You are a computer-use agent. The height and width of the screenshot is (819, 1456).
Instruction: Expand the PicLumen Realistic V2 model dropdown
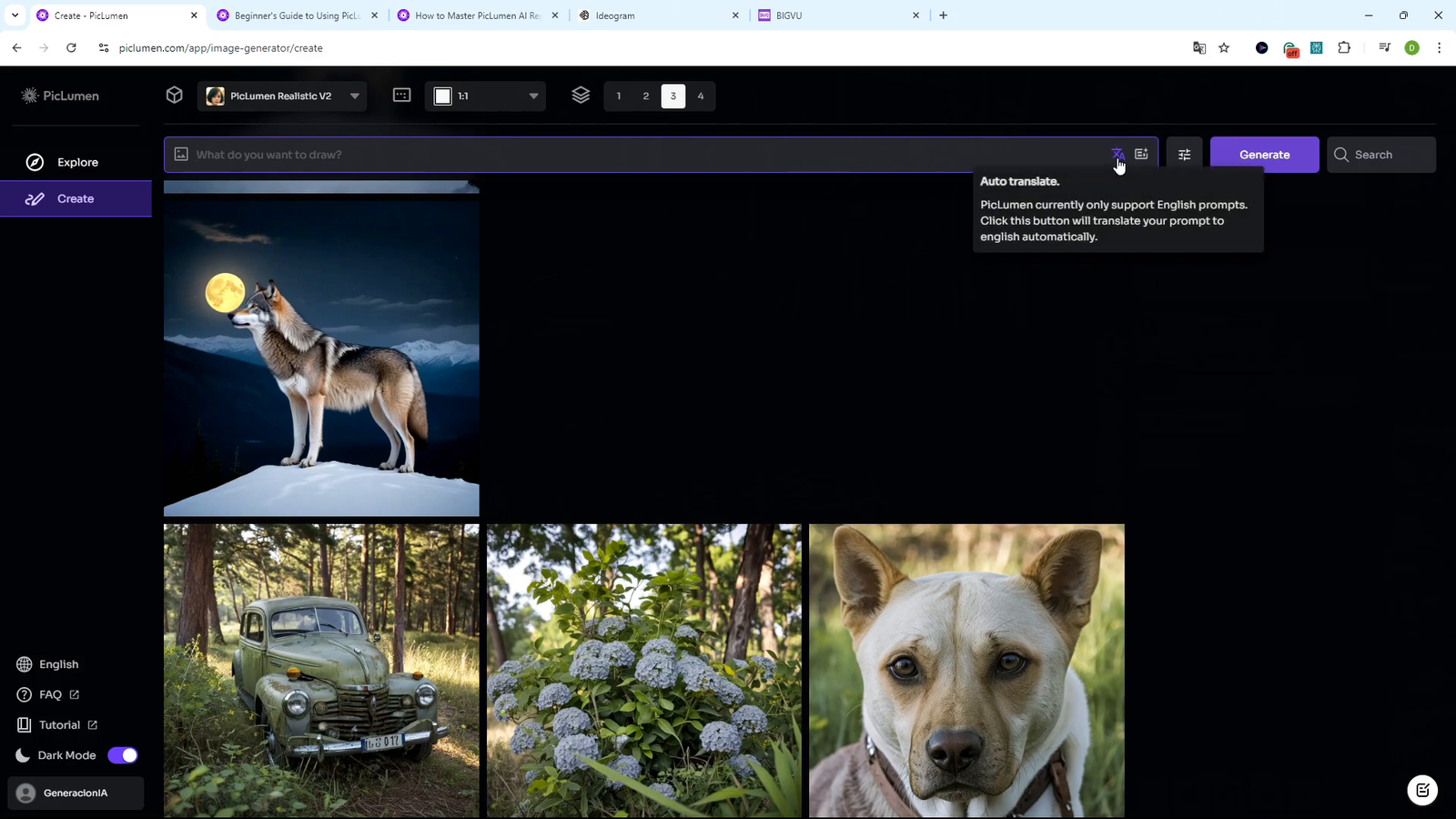tap(282, 96)
